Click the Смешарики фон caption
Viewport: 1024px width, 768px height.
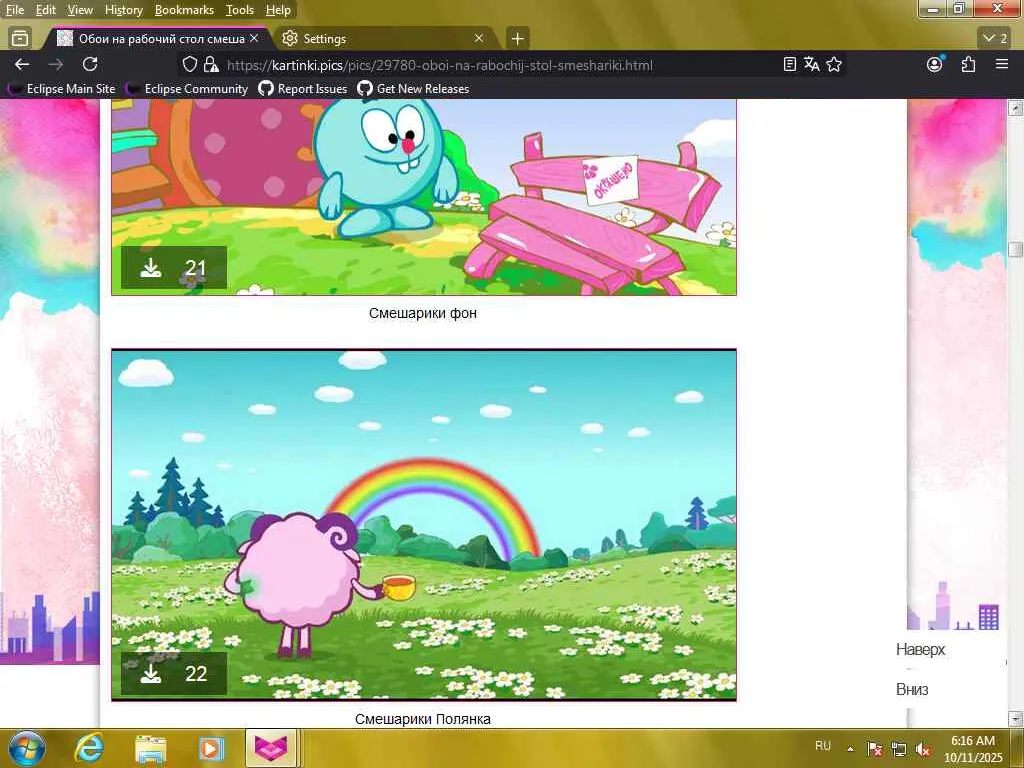423,313
